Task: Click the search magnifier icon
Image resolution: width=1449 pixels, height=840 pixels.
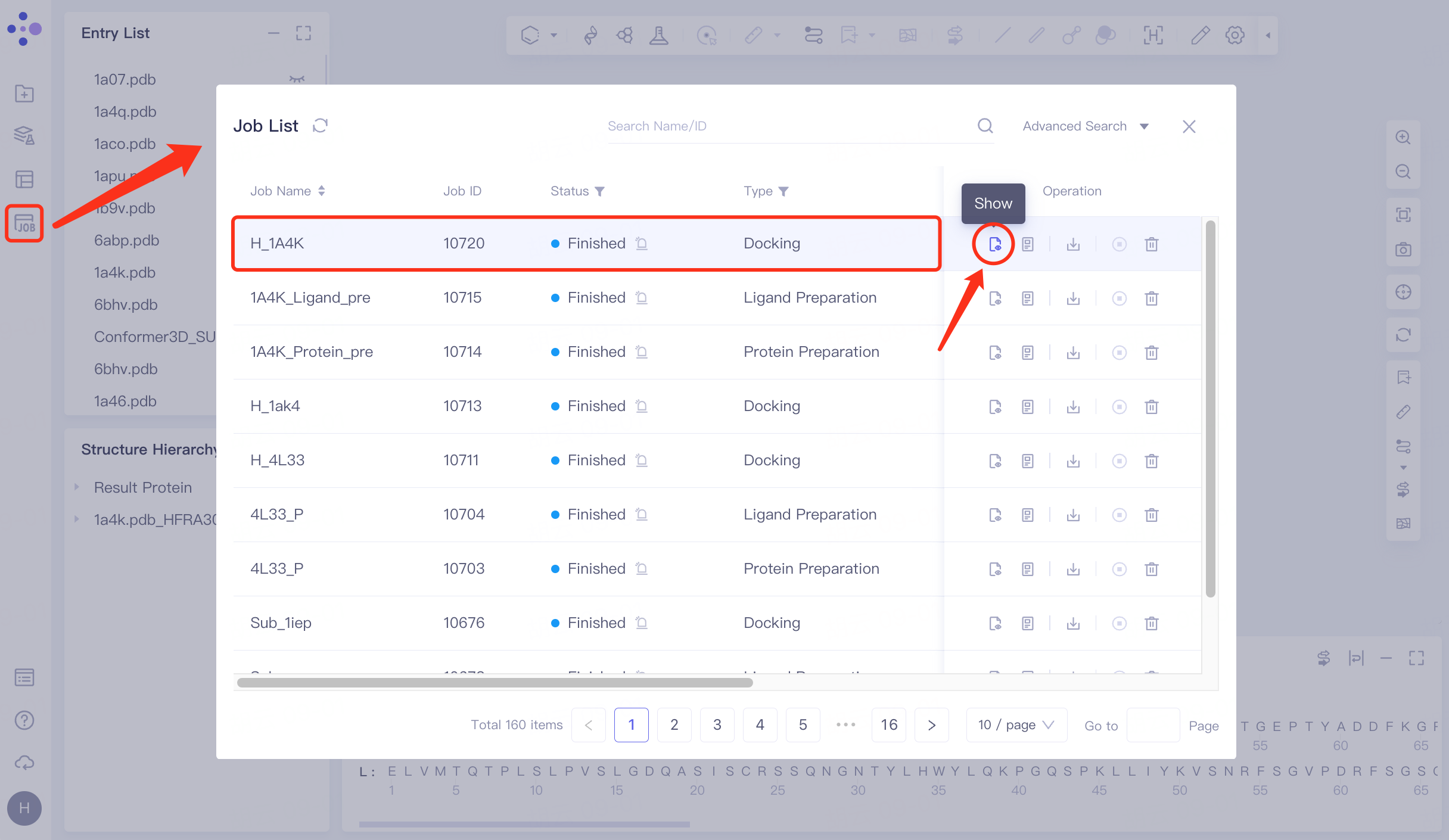Action: [985, 126]
